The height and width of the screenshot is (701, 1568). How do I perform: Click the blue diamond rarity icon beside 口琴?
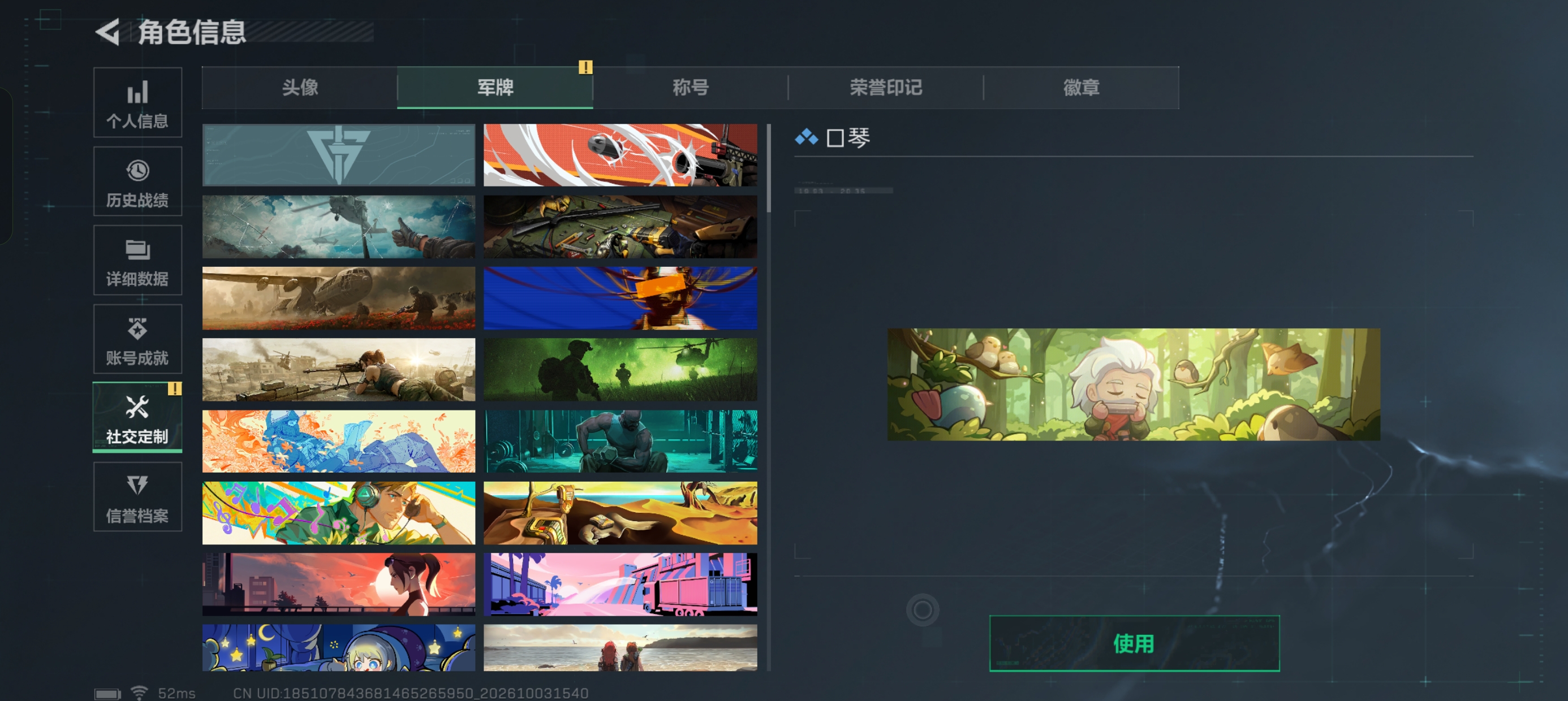(x=807, y=137)
